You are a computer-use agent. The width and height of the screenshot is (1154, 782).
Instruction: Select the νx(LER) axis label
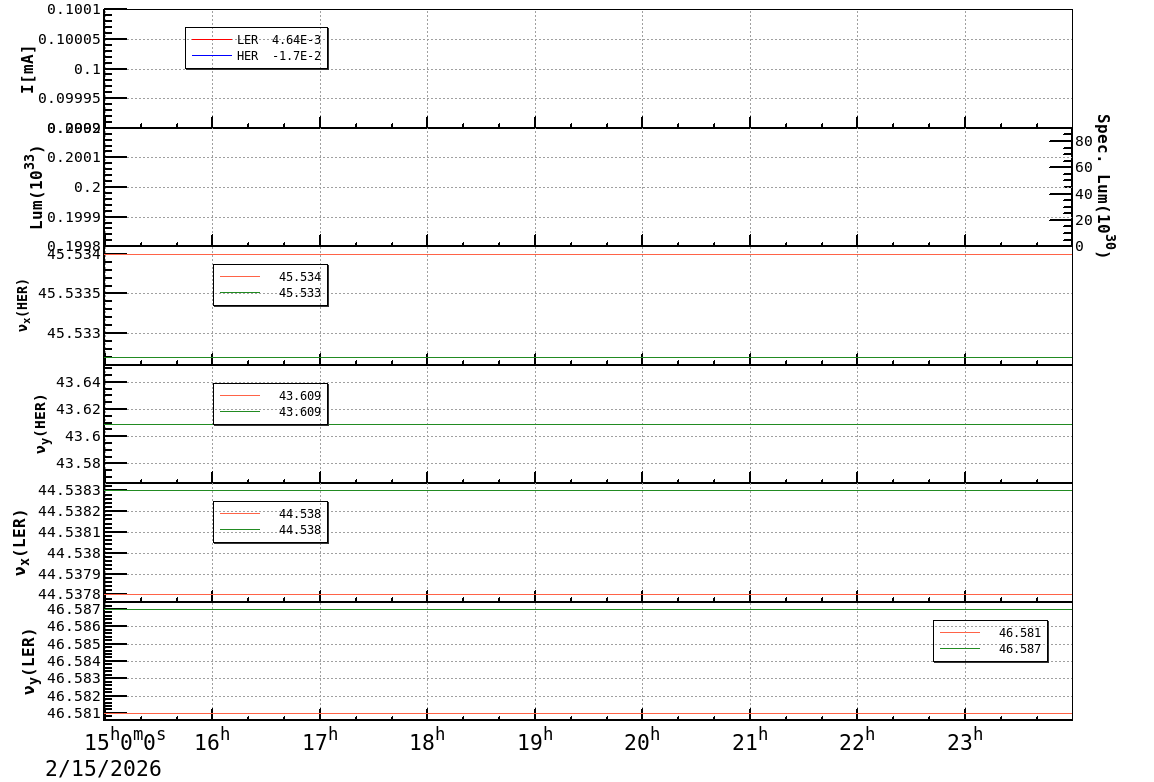click(21, 542)
